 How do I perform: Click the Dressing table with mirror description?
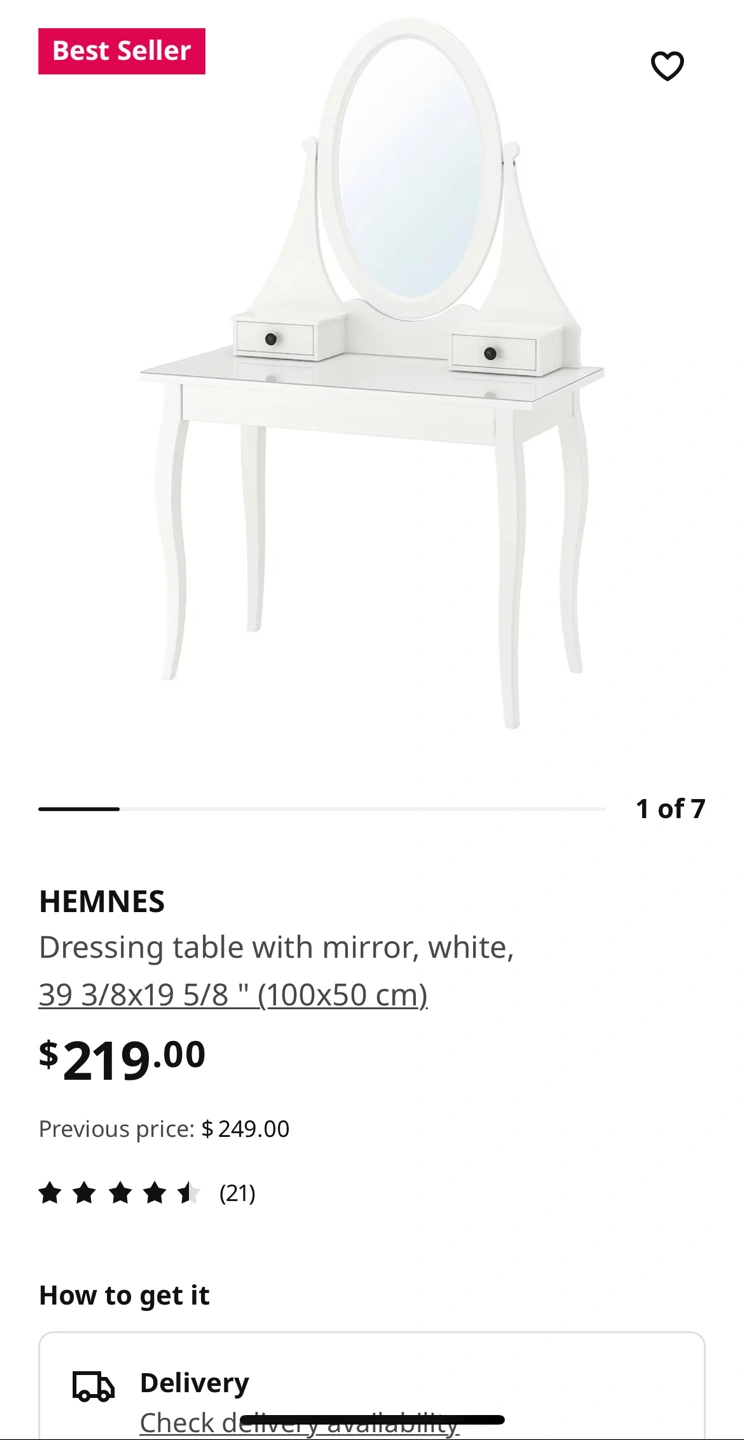click(x=276, y=946)
